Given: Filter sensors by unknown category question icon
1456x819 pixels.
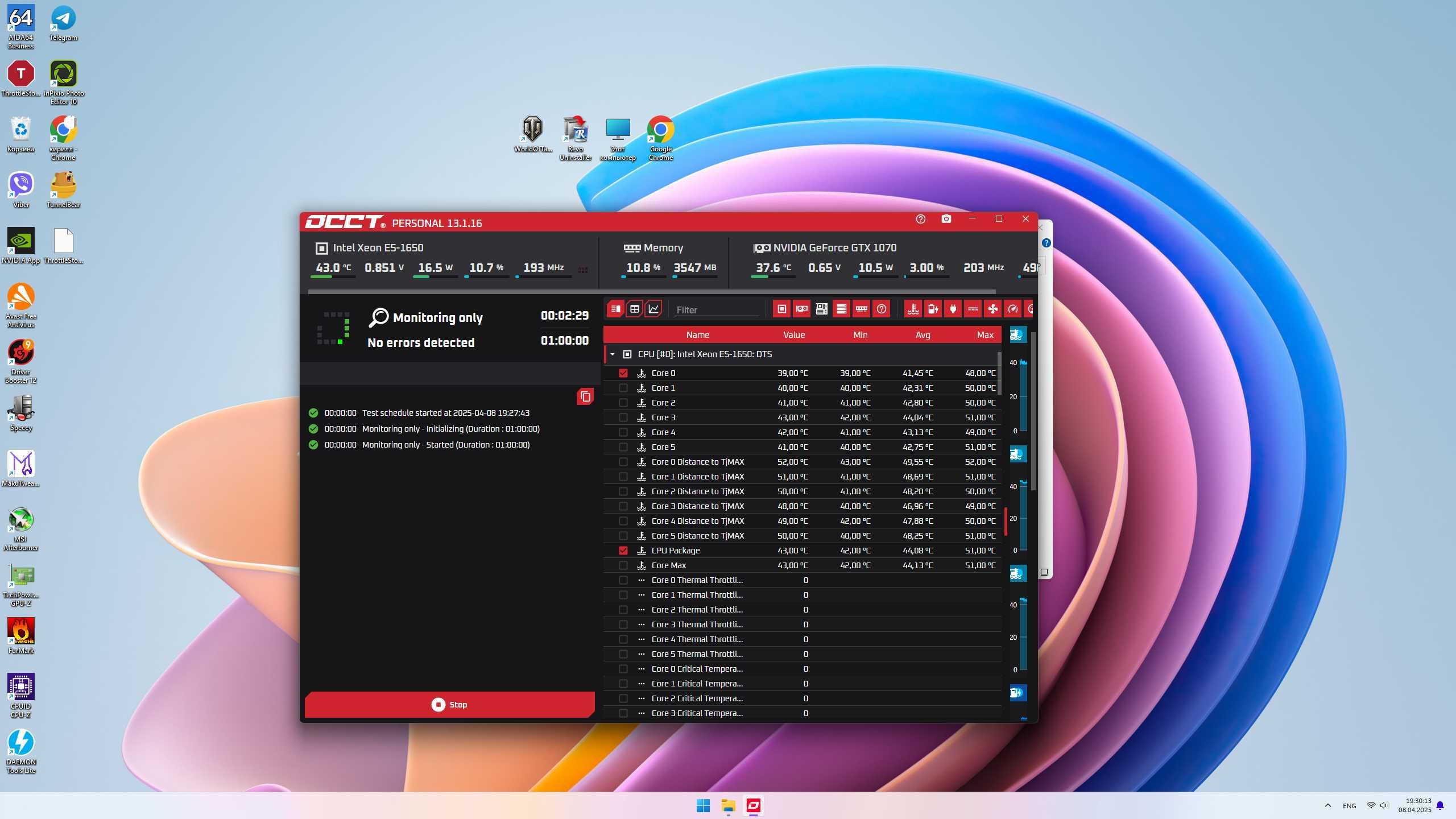Looking at the screenshot, I should (882, 309).
